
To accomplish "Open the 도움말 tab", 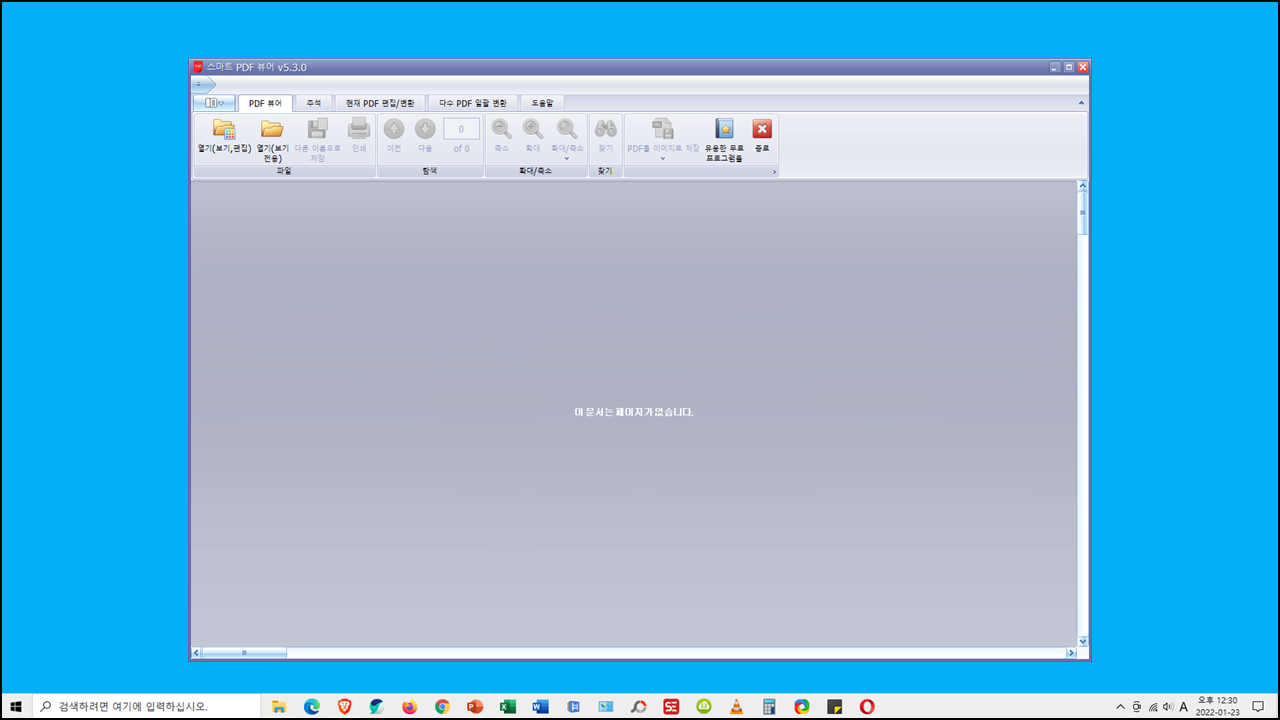I will (542, 103).
